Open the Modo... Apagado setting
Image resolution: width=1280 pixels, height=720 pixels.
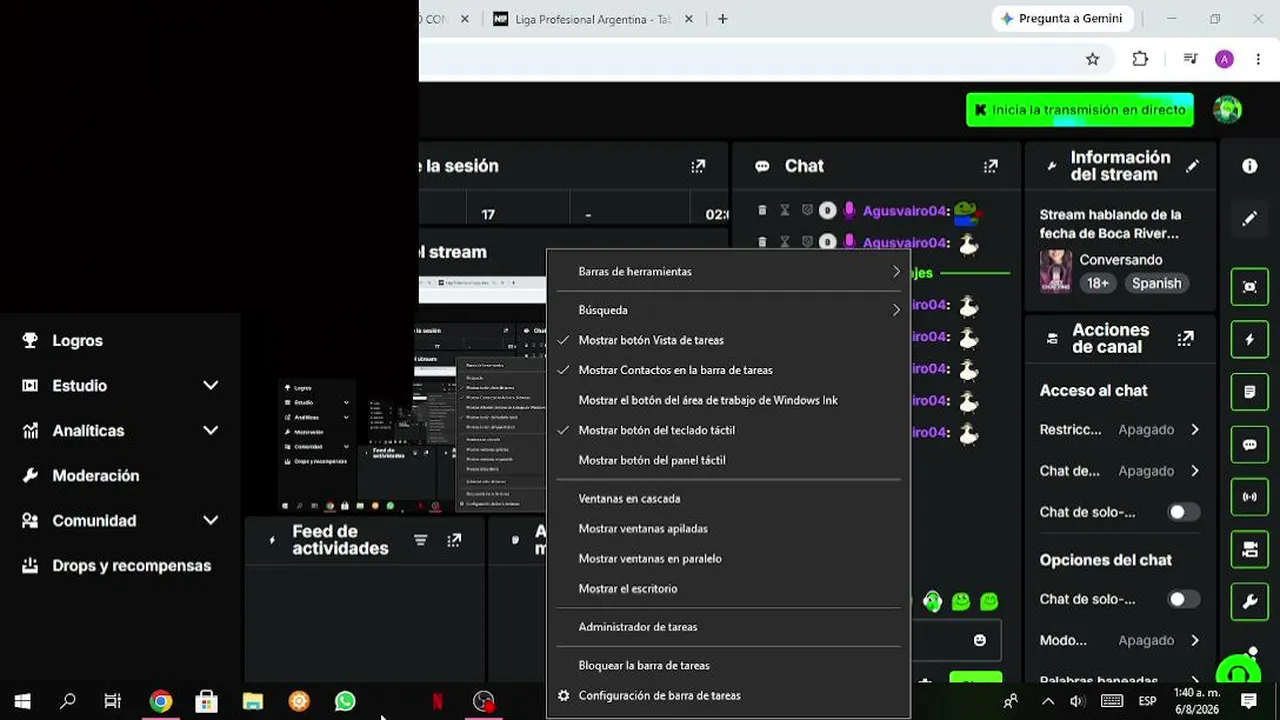click(x=1120, y=640)
